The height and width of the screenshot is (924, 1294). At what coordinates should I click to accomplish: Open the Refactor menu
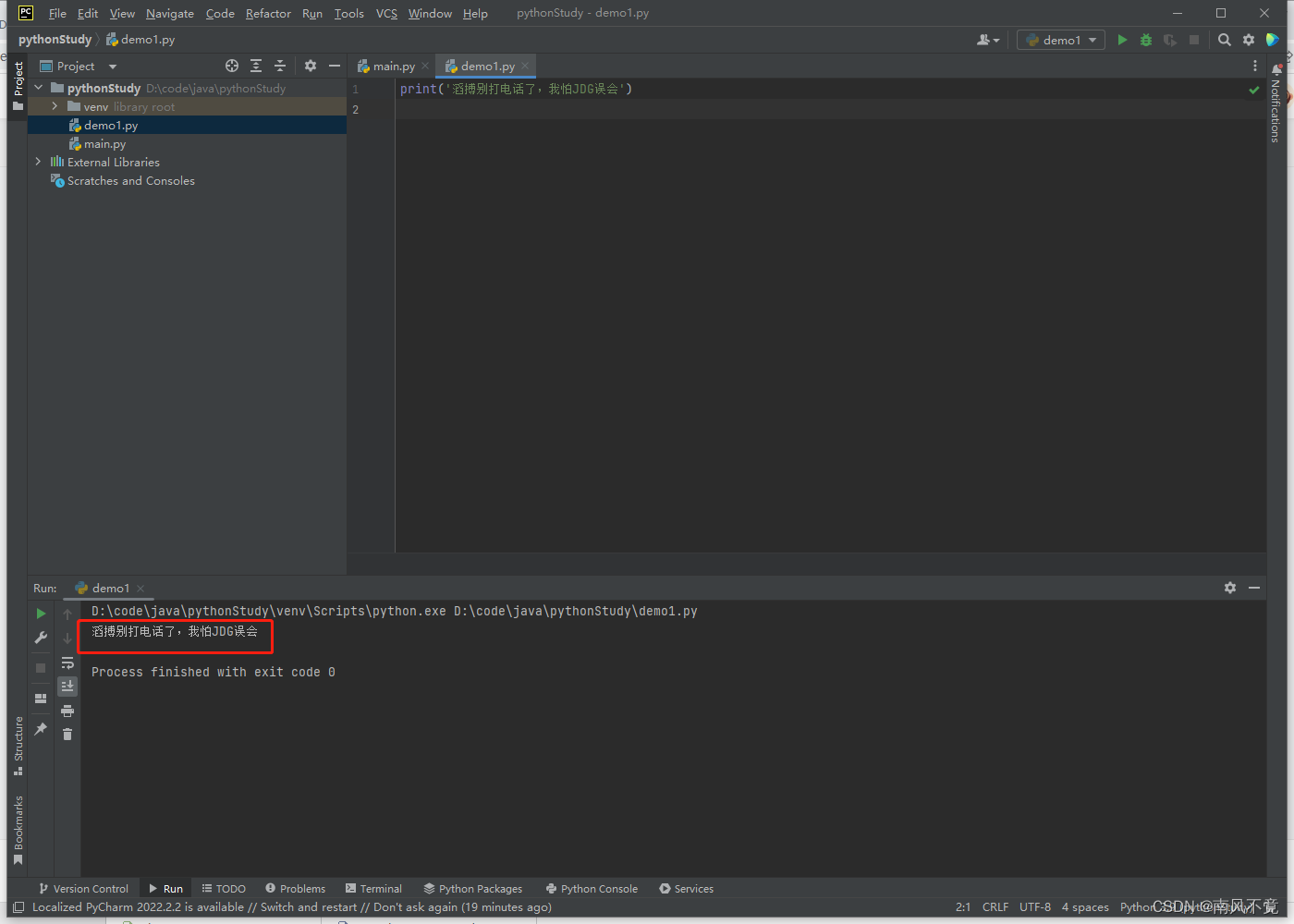click(x=268, y=13)
